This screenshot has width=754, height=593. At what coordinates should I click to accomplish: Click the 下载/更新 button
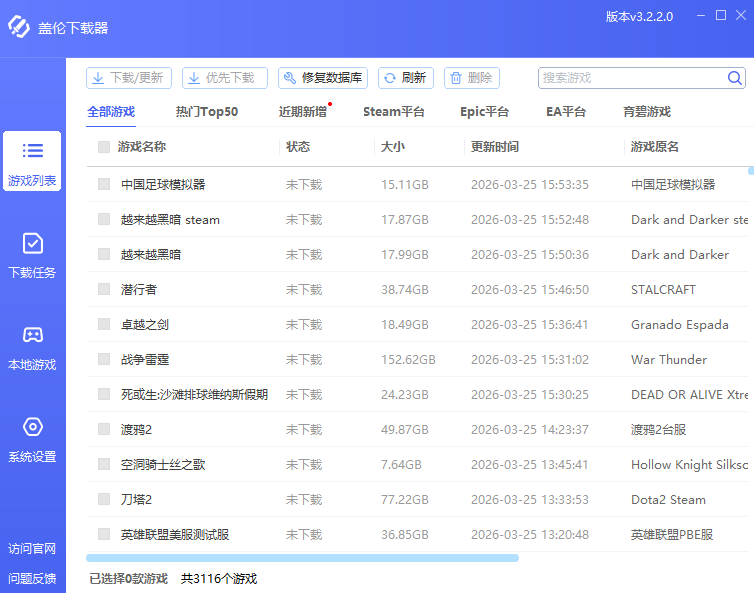pyautogui.click(x=129, y=78)
